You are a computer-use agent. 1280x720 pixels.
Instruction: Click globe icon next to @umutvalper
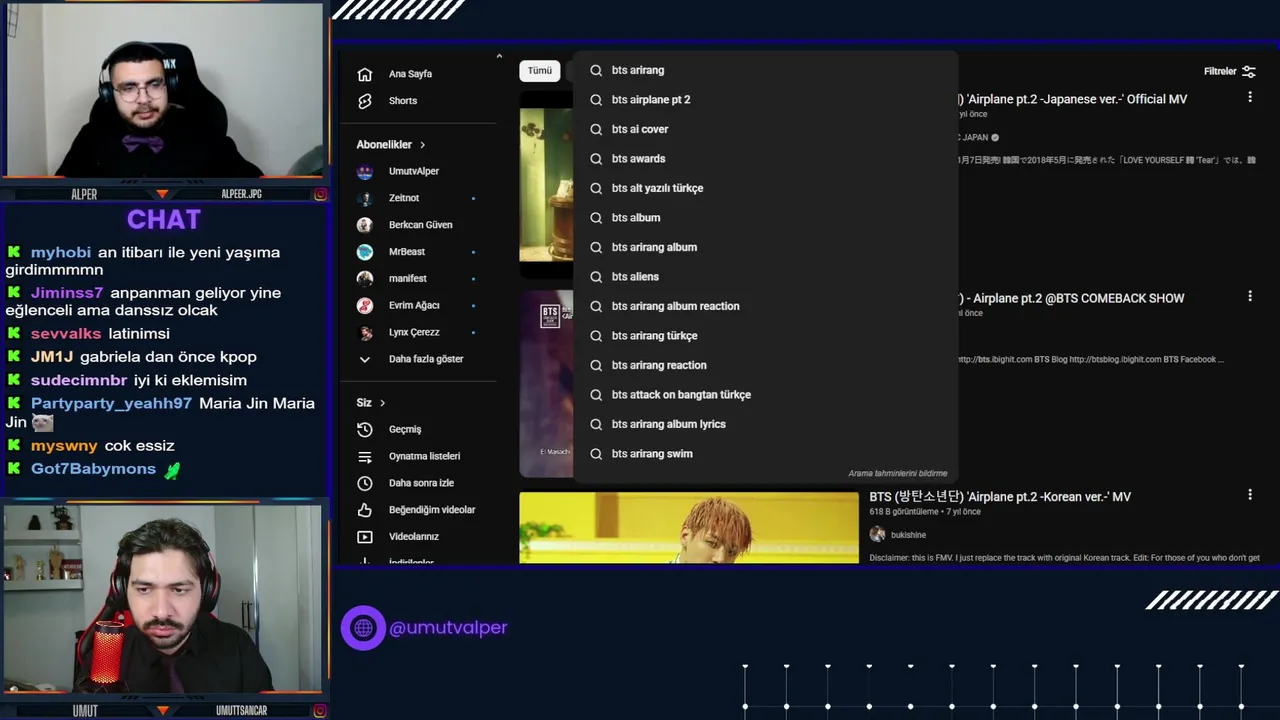click(x=363, y=628)
